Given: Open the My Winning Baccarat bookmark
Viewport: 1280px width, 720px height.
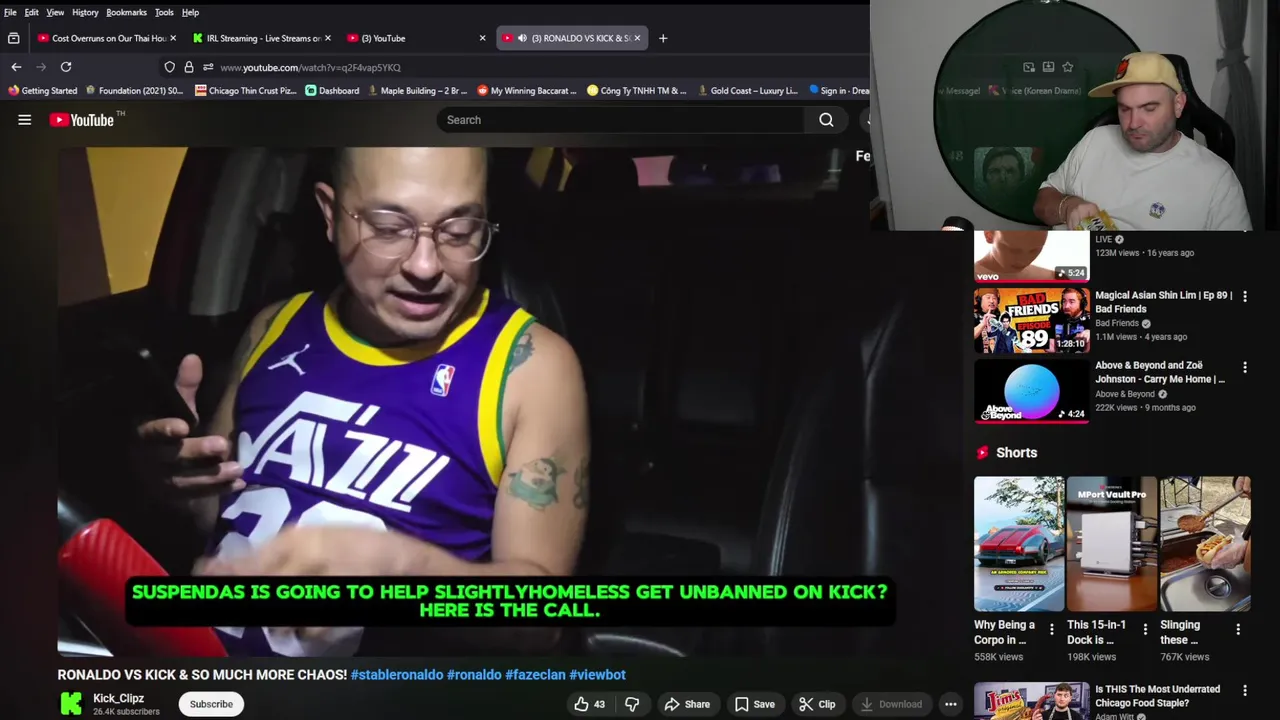Looking at the screenshot, I should [x=527, y=90].
